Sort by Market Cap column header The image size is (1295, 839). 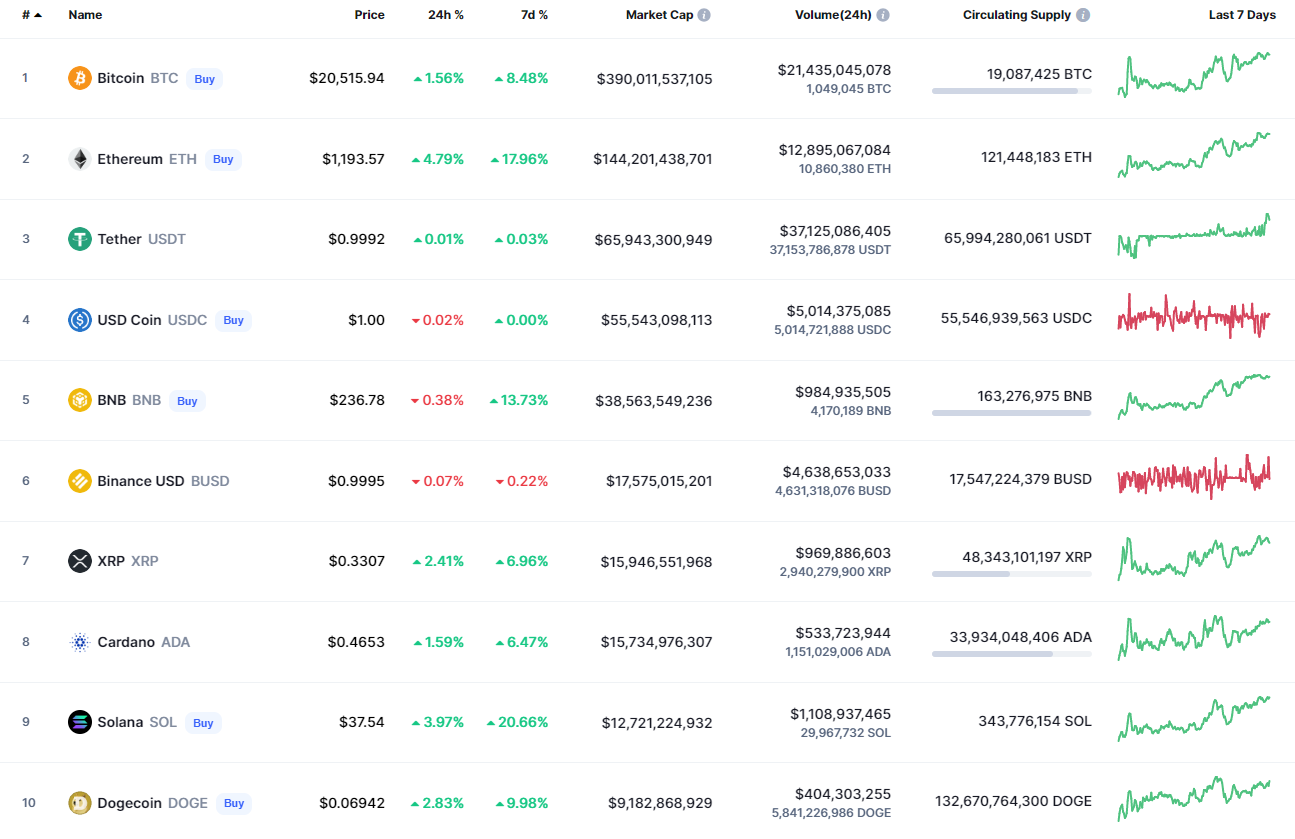click(x=659, y=15)
